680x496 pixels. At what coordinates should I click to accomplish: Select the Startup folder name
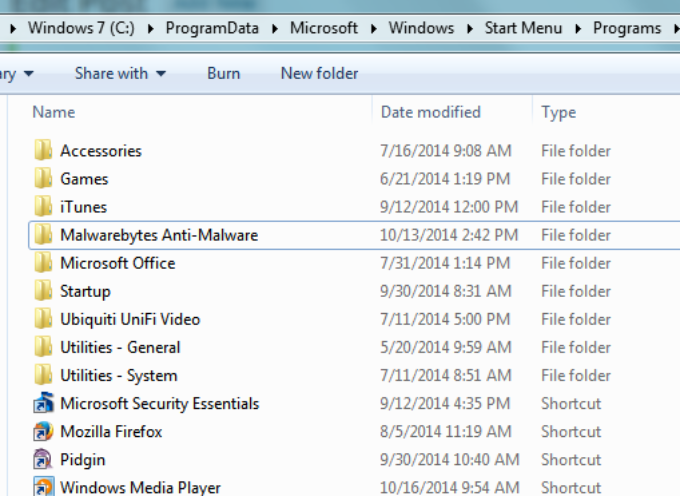[x=85, y=291]
